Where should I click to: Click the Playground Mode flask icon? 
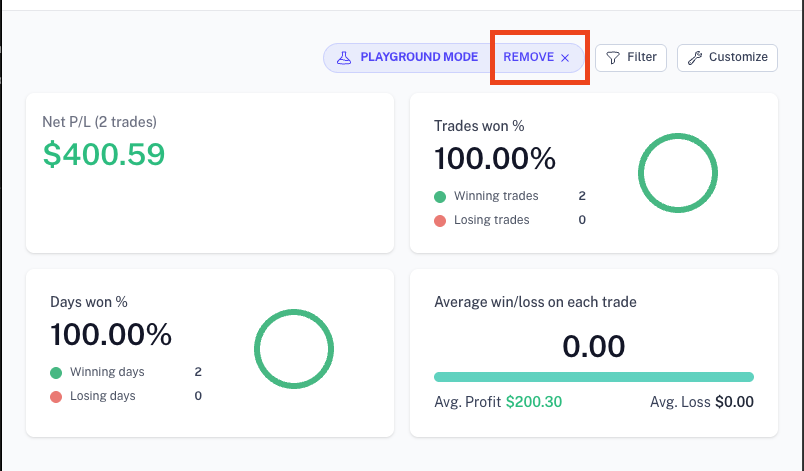coord(344,57)
